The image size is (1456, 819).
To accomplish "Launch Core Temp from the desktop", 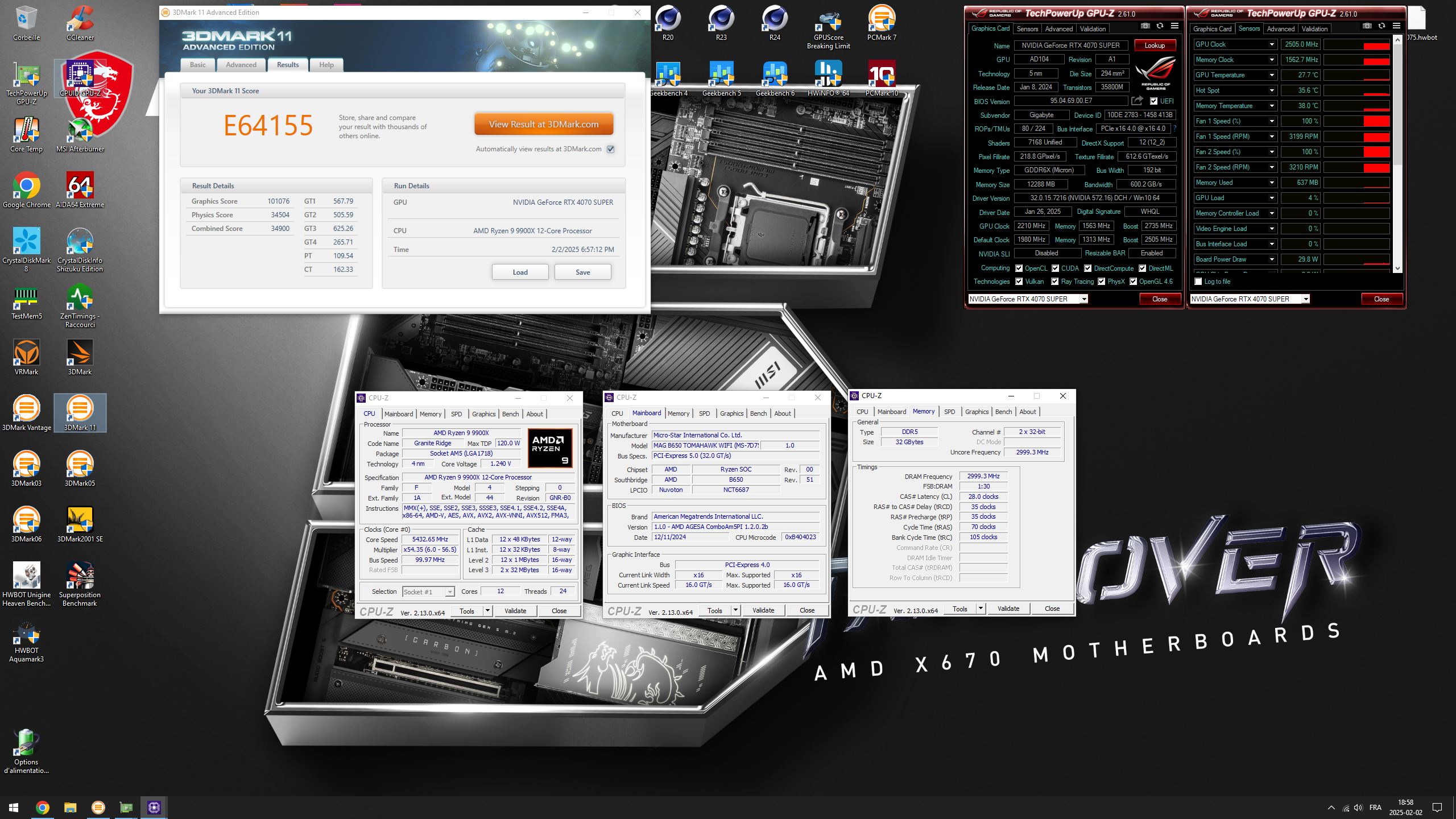I will (26, 135).
